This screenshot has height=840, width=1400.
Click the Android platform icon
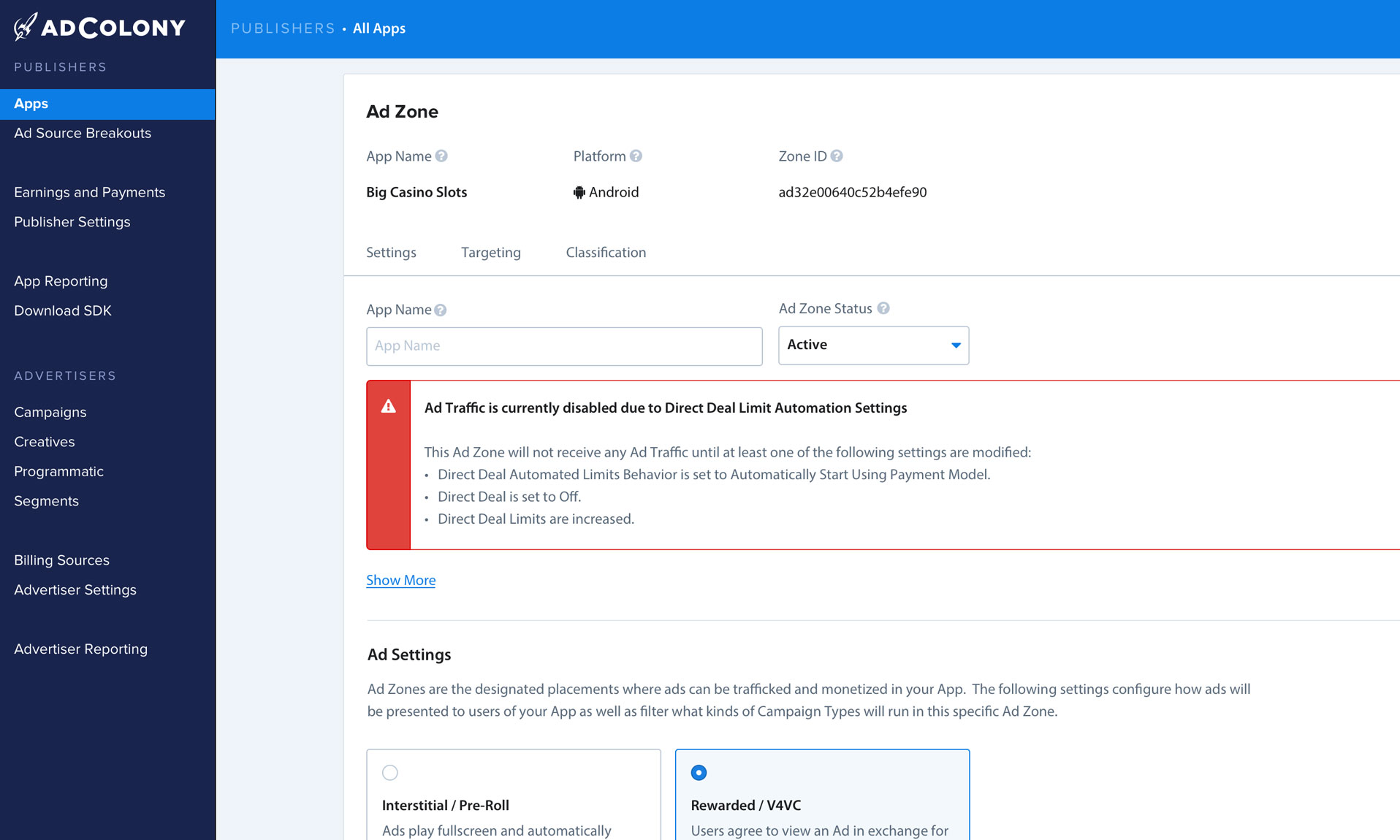pyautogui.click(x=579, y=192)
